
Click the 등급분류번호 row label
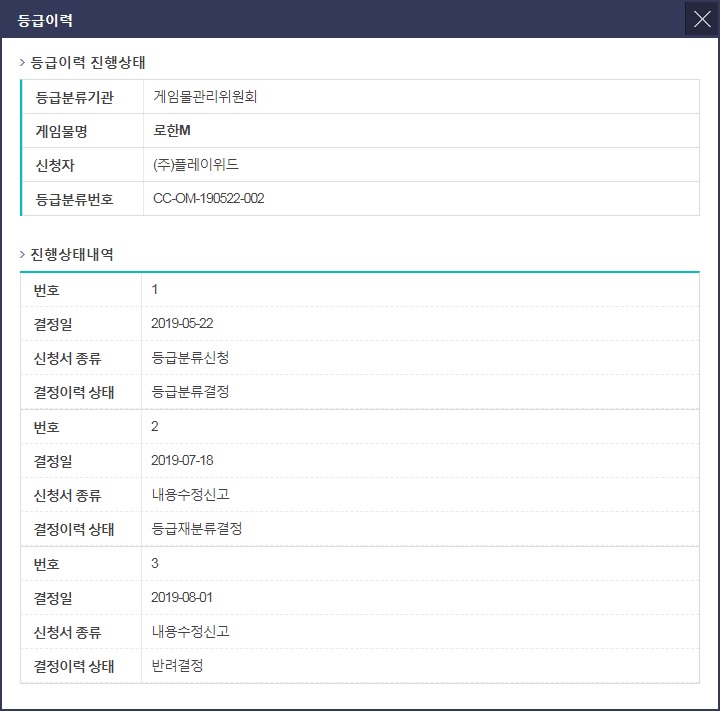point(74,199)
